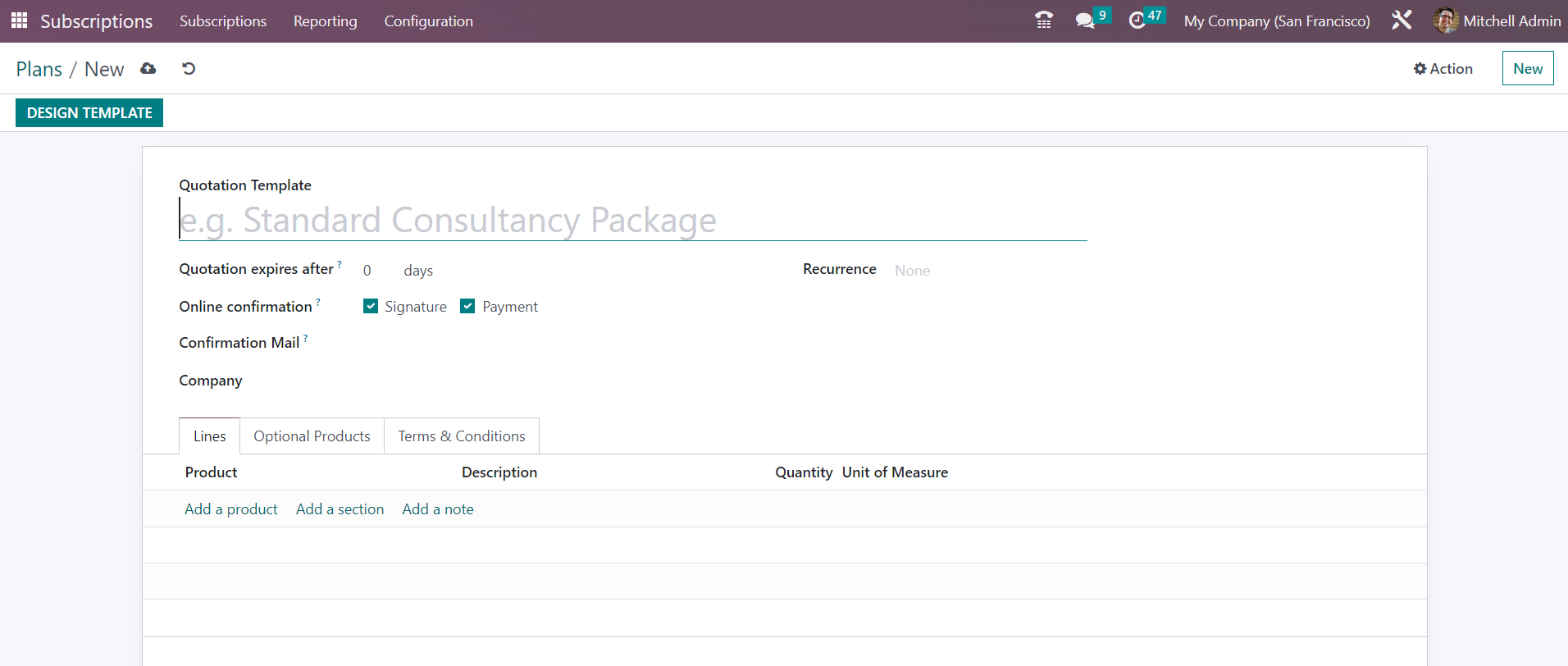Open the Configuration menu

pyautogui.click(x=429, y=21)
